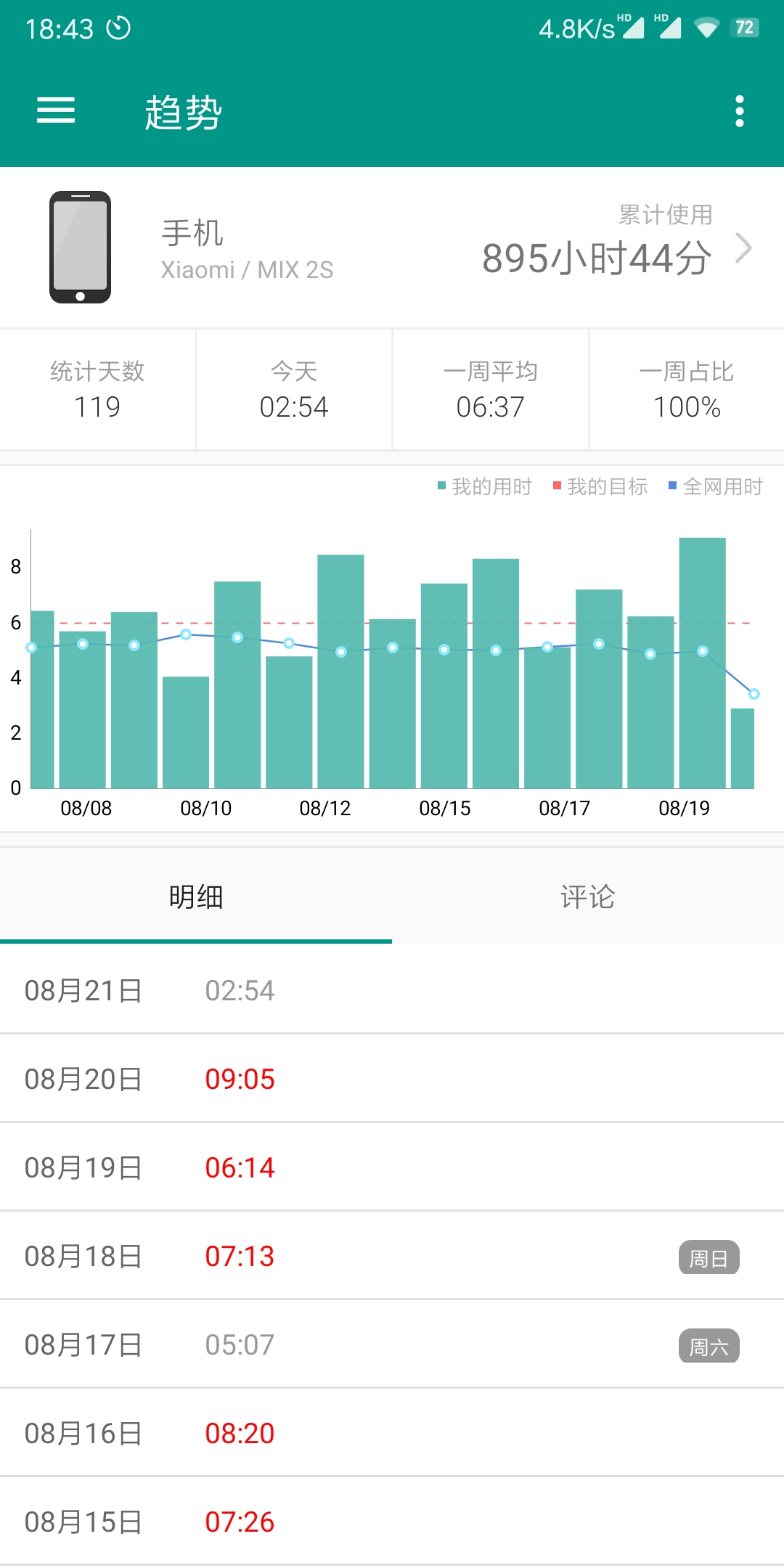Tap the 周六 badge on 08月17日
This screenshot has width=784, height=1568.
pos(709,1346)
